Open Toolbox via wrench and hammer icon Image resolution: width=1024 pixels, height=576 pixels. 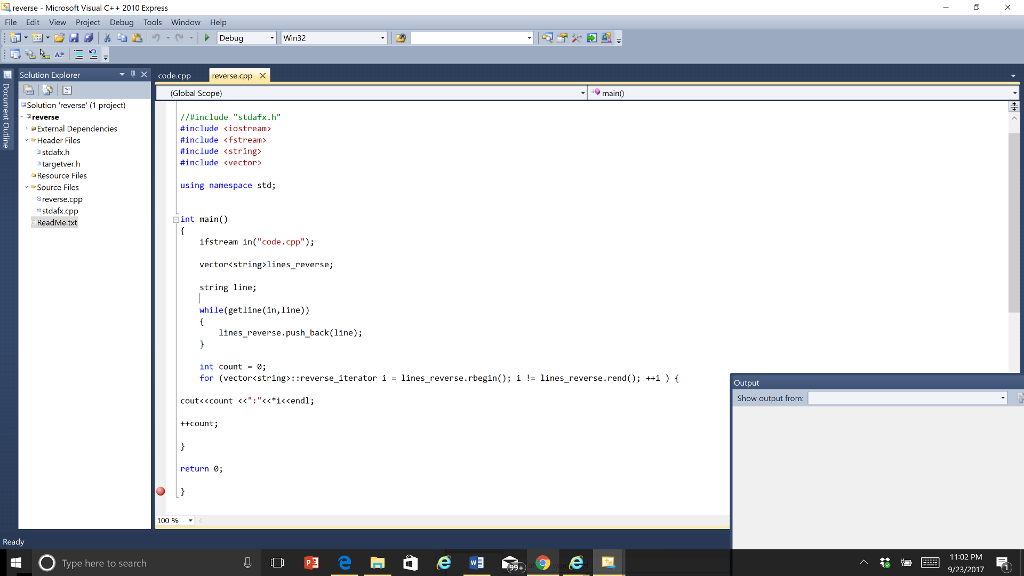(x=577, y=38)
